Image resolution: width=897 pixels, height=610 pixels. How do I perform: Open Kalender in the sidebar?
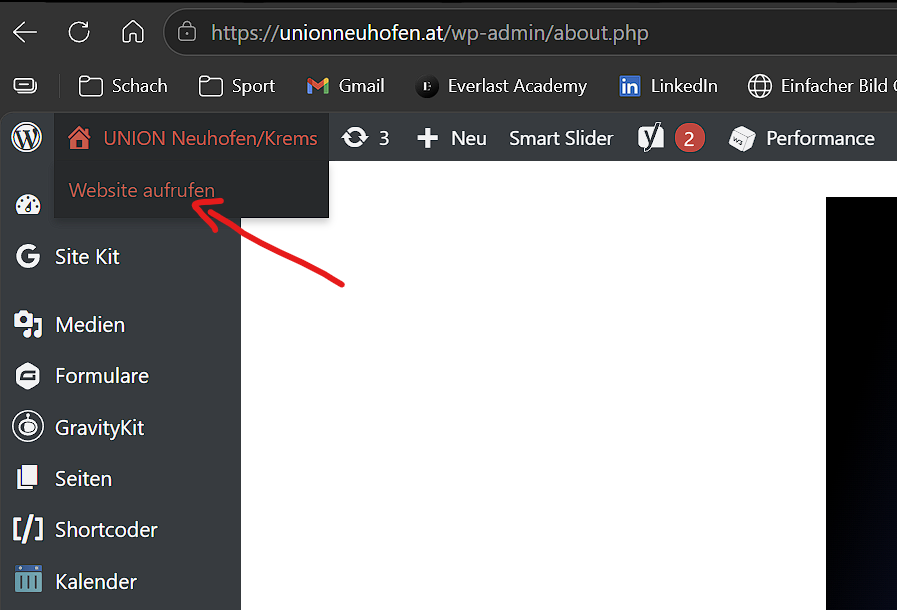[95, 582]
